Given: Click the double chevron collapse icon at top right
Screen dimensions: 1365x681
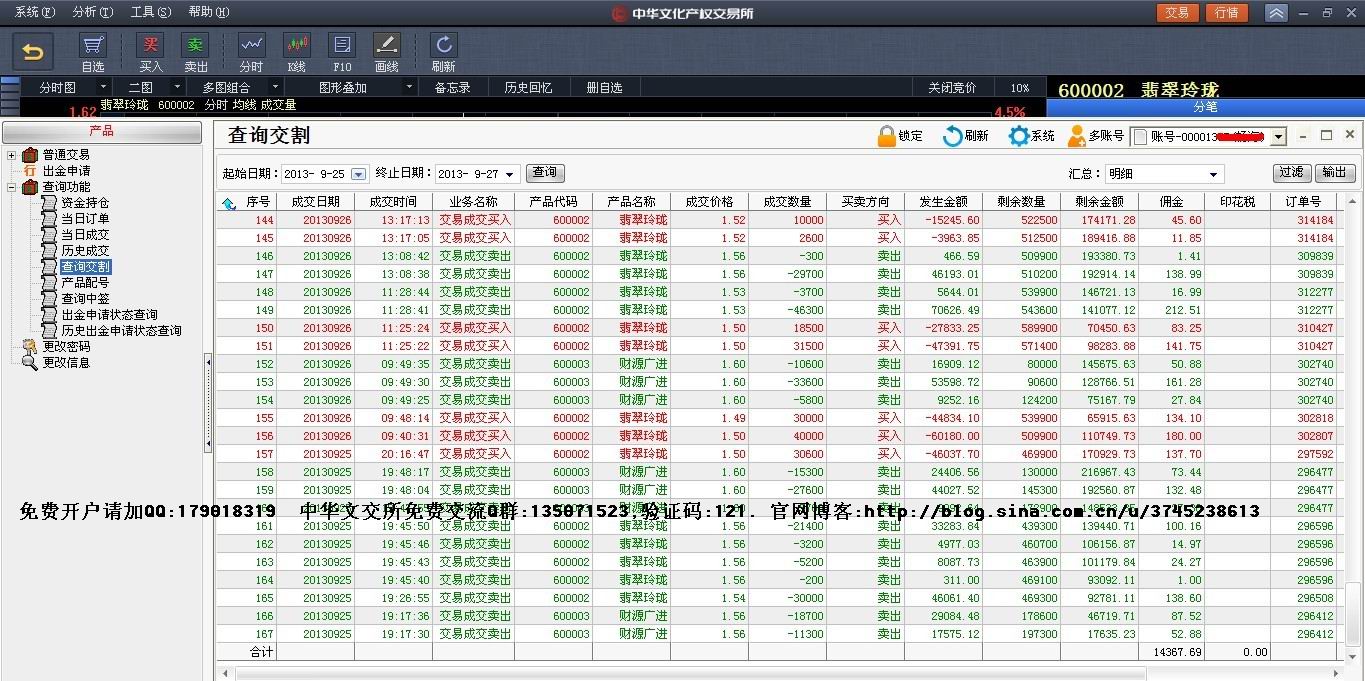Looking at the screenshot, I should (1276, 13).
